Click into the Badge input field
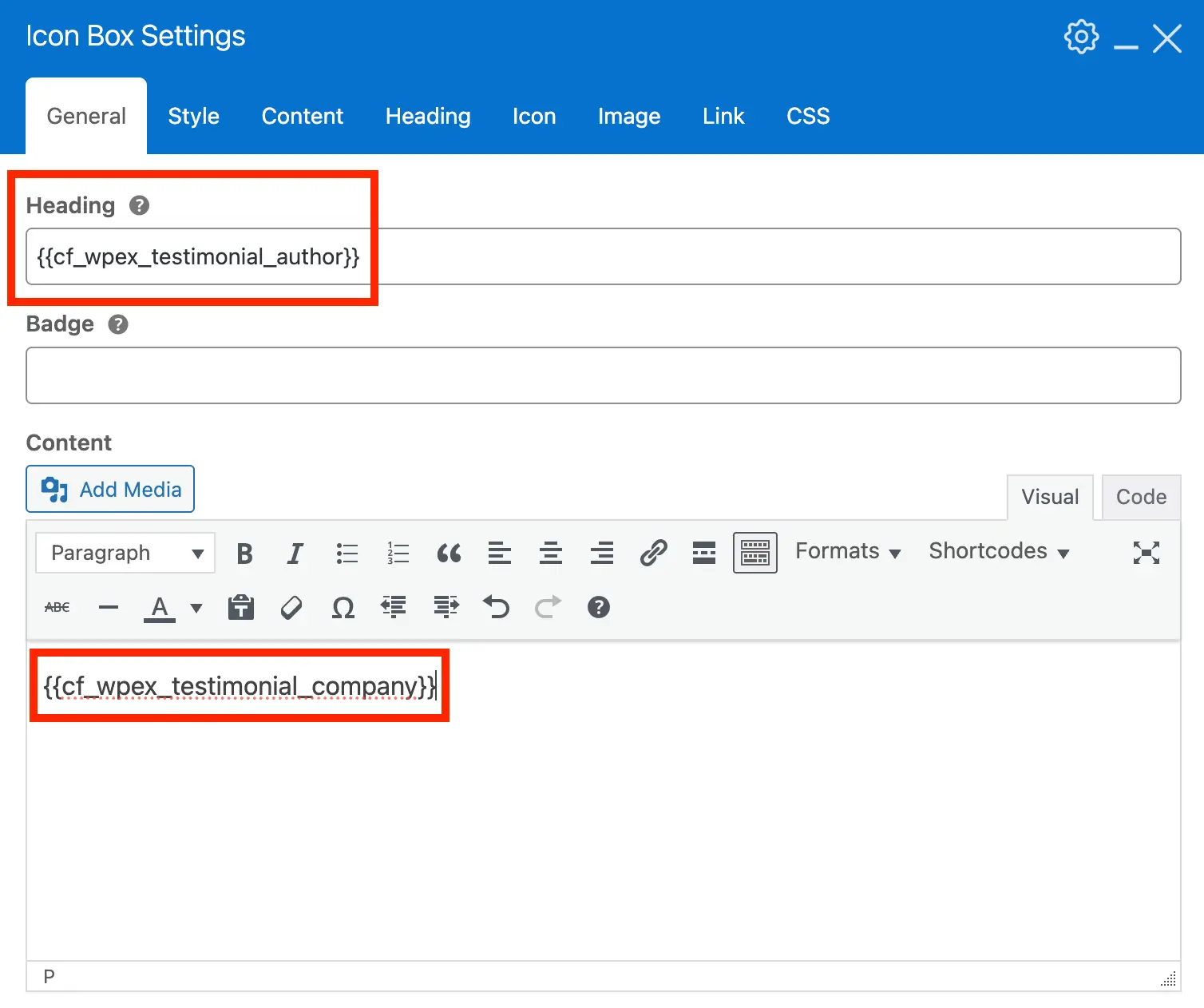1204x1008 pixels. [x=603, y=375]
